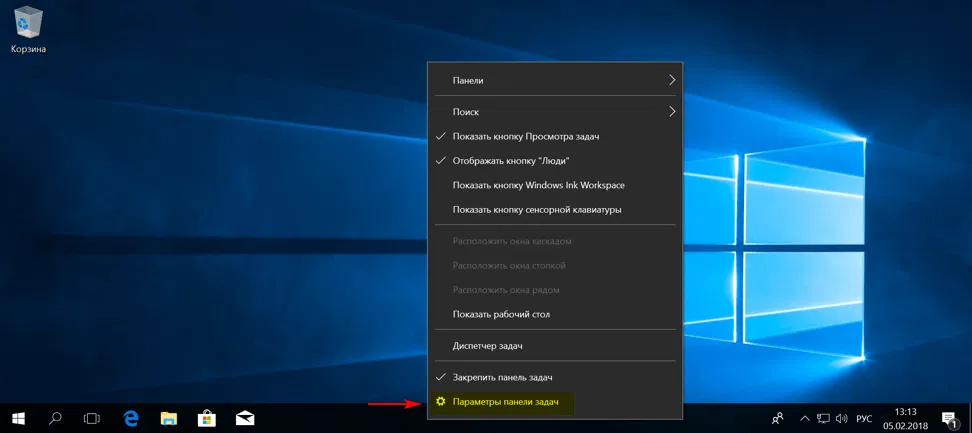Open the Windows Start menu
This screenshot has height=433, width=972.
[18, 418]
